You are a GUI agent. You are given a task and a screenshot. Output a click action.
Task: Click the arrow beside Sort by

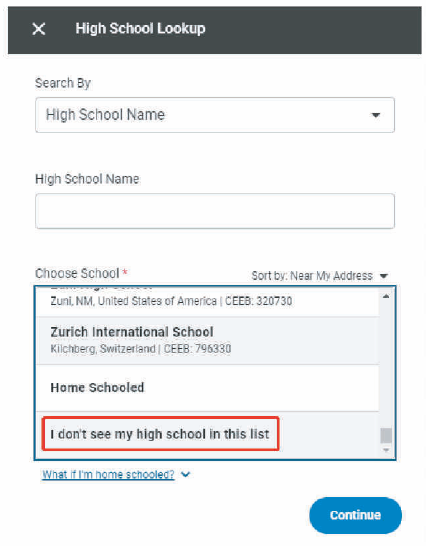point(384,276)
